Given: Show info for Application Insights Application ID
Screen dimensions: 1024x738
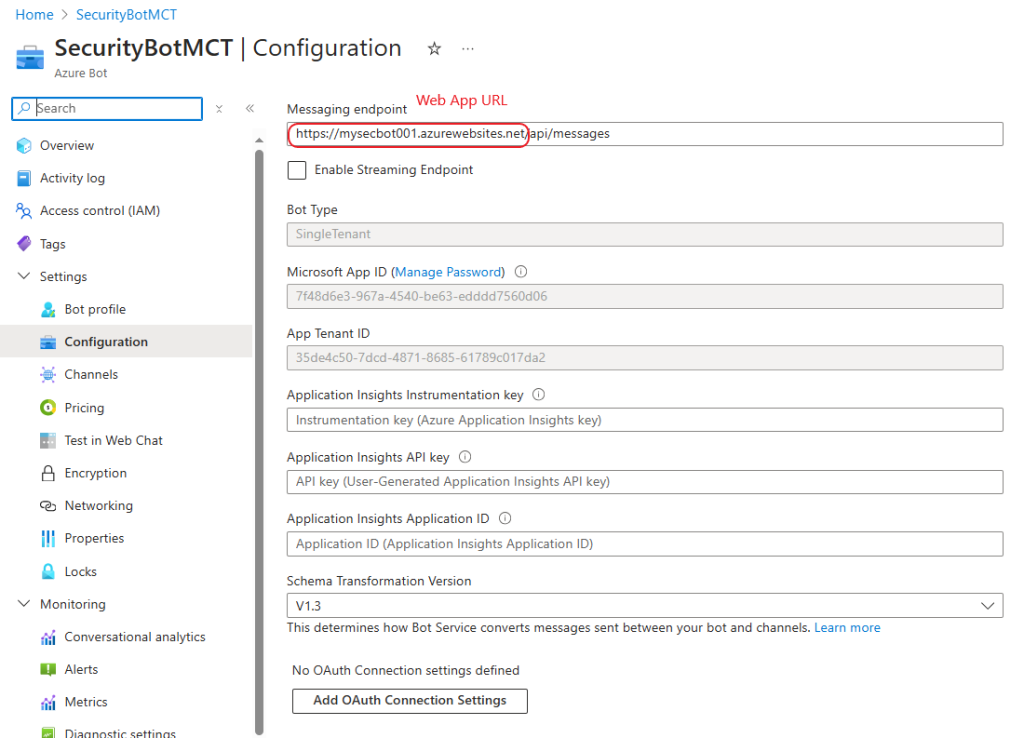Looking at the screenshot, I should pos(505,519).
